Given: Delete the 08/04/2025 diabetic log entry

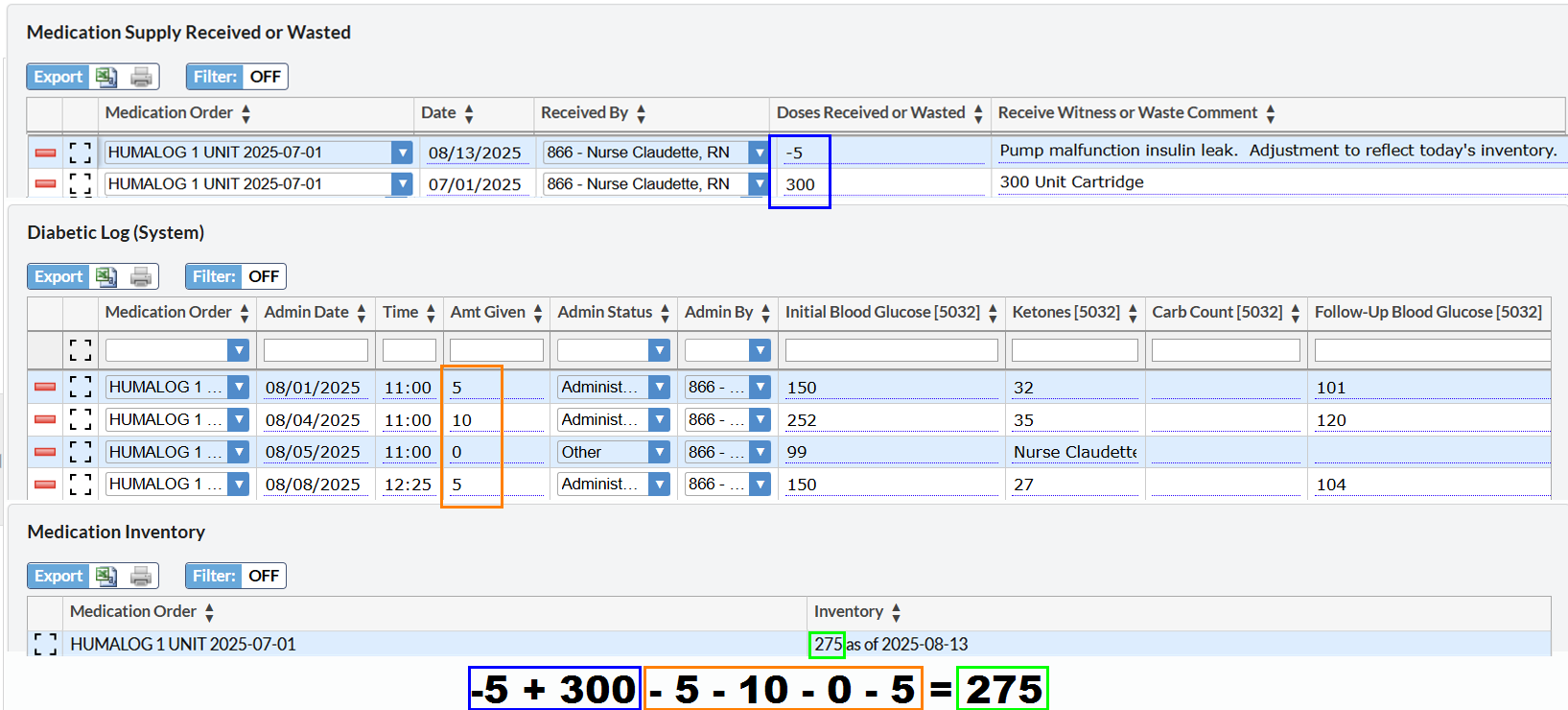Looking at the screenshot, I should pyautogui.click(x=45, y=419).
